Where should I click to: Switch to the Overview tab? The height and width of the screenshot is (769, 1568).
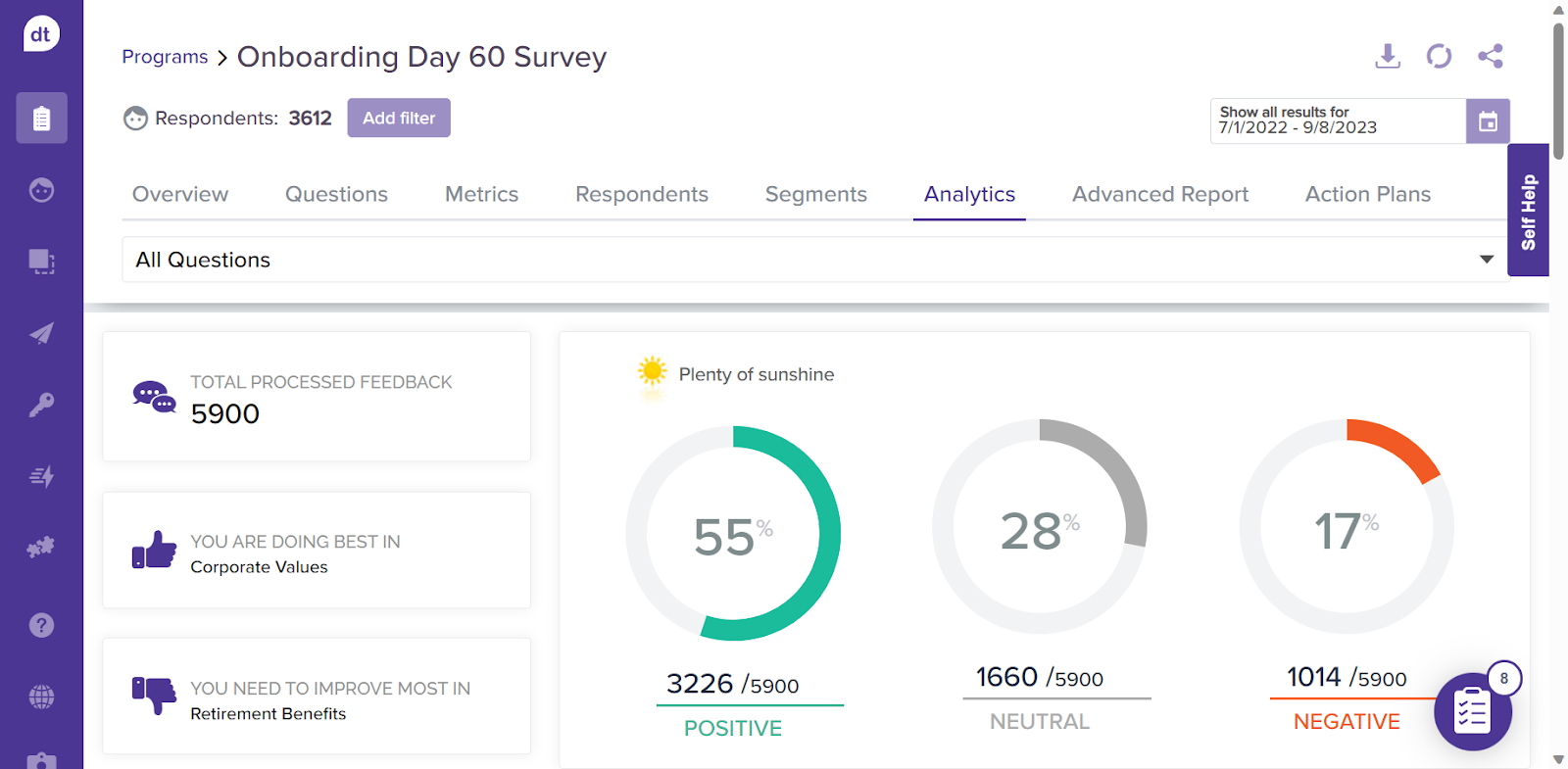click(x=180, y=194)
